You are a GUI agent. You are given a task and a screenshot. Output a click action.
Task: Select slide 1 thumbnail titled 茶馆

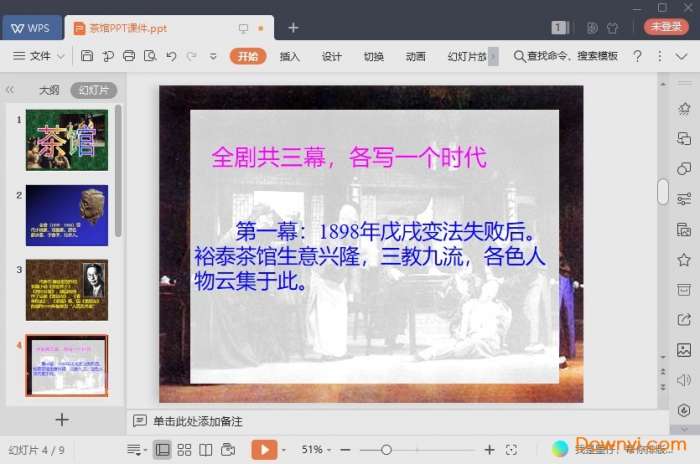click(67, 140)
